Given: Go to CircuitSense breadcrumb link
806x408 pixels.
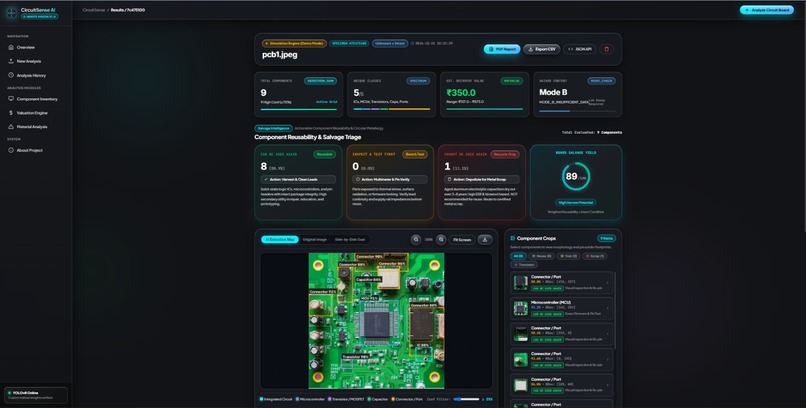Looking at the screenshot, I should pyautogui.click(x=93, y=10).
